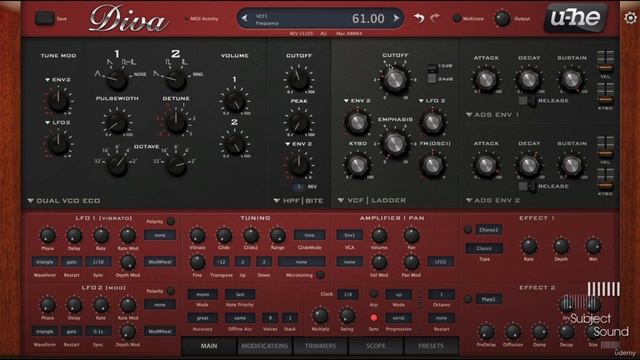Open the Chorus1 effect selector
640x360 pixels.
point(488,230)
